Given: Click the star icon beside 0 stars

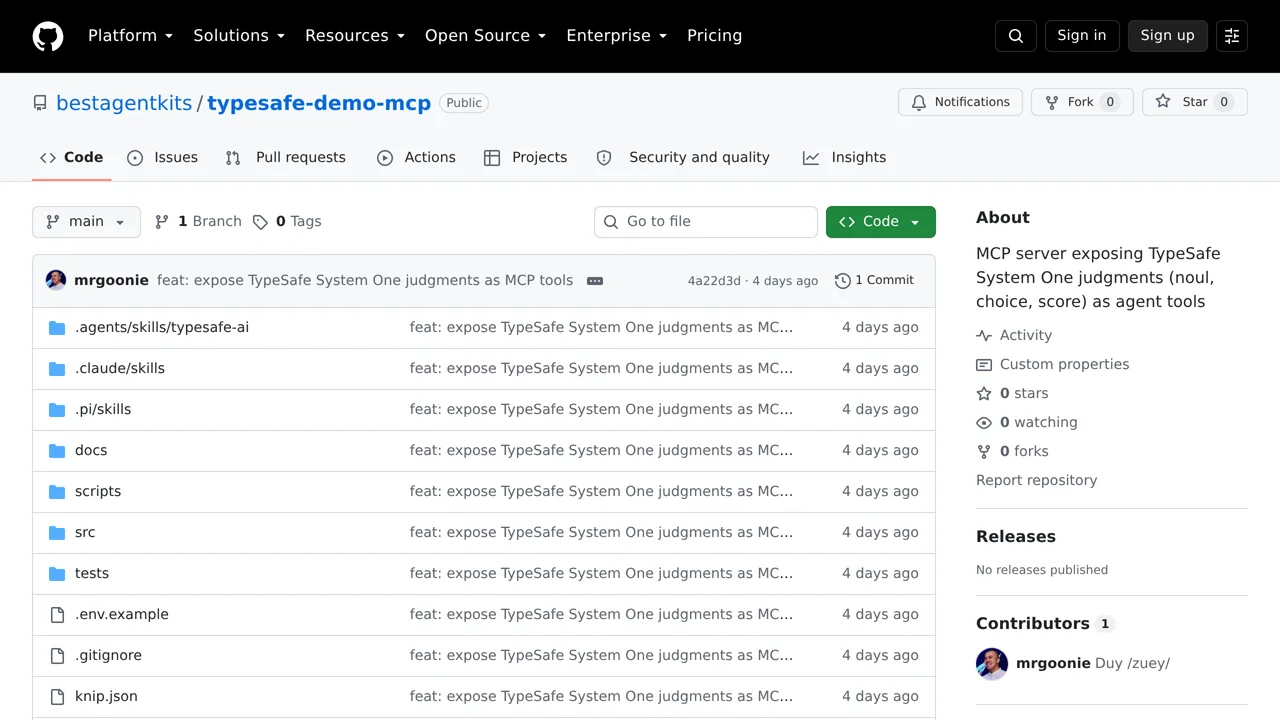Looking at the screenshot, I should pyautogui.click(x=984, y=394).
